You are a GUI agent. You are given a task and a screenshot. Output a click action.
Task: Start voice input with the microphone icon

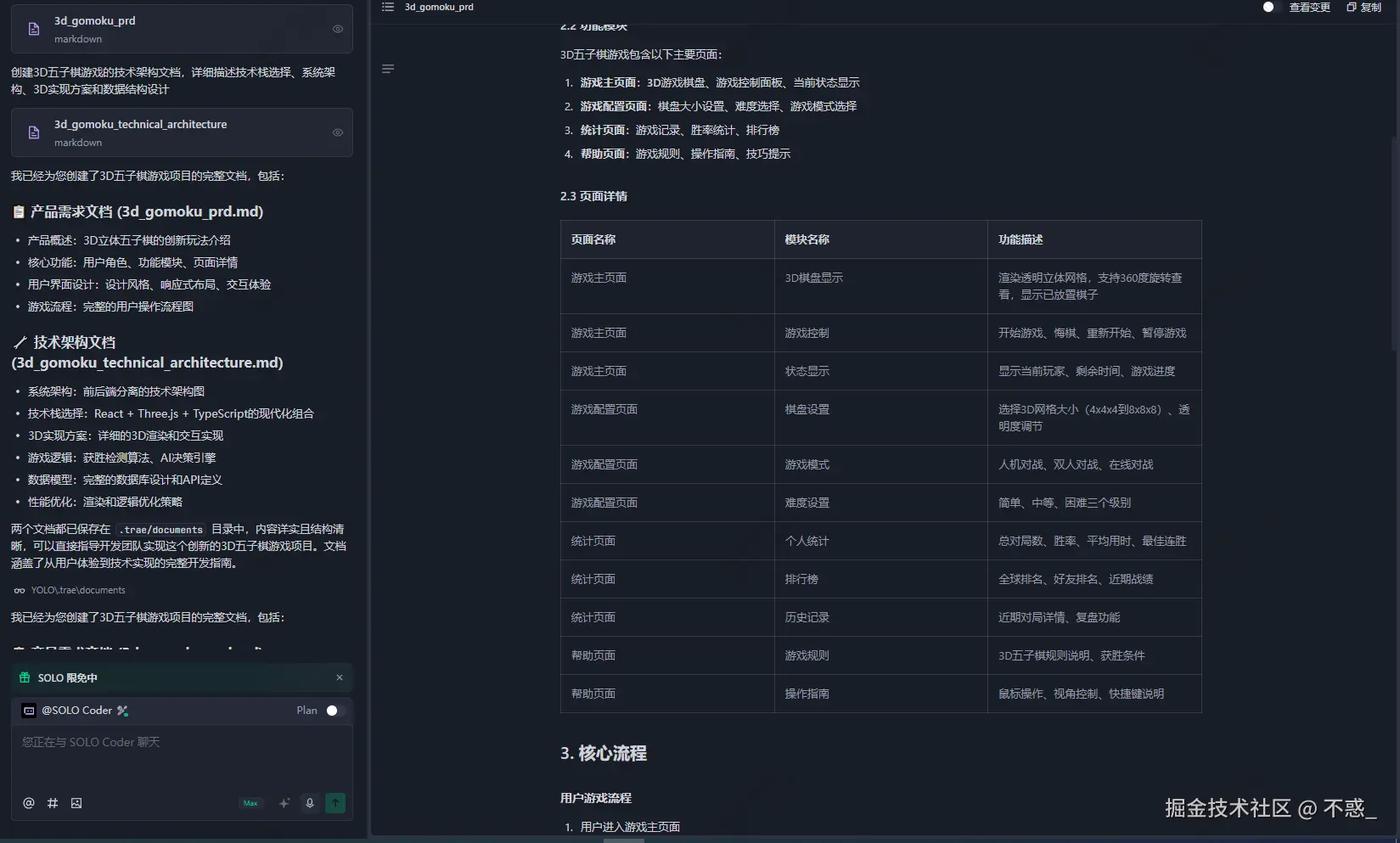(x=310, y=803)
